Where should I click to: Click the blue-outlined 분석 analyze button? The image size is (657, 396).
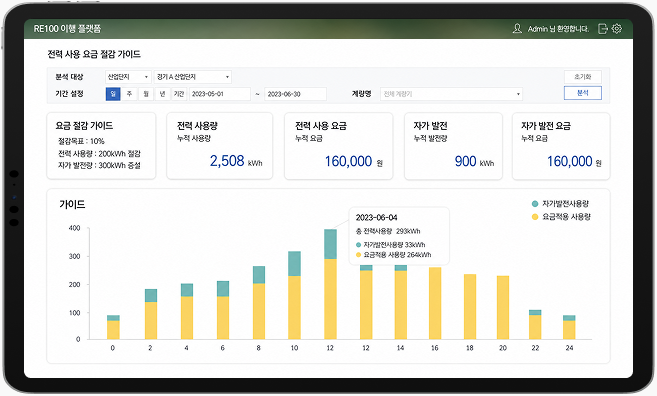pos(582,93)
